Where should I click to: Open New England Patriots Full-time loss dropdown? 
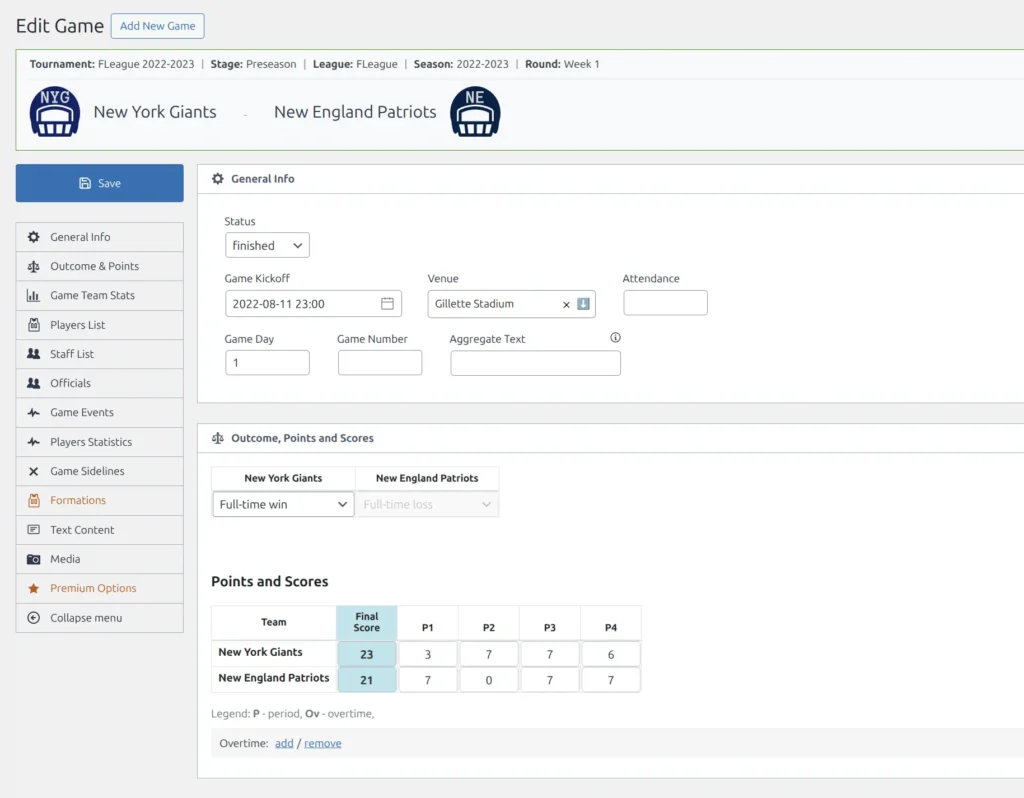[x=427, y=504]
